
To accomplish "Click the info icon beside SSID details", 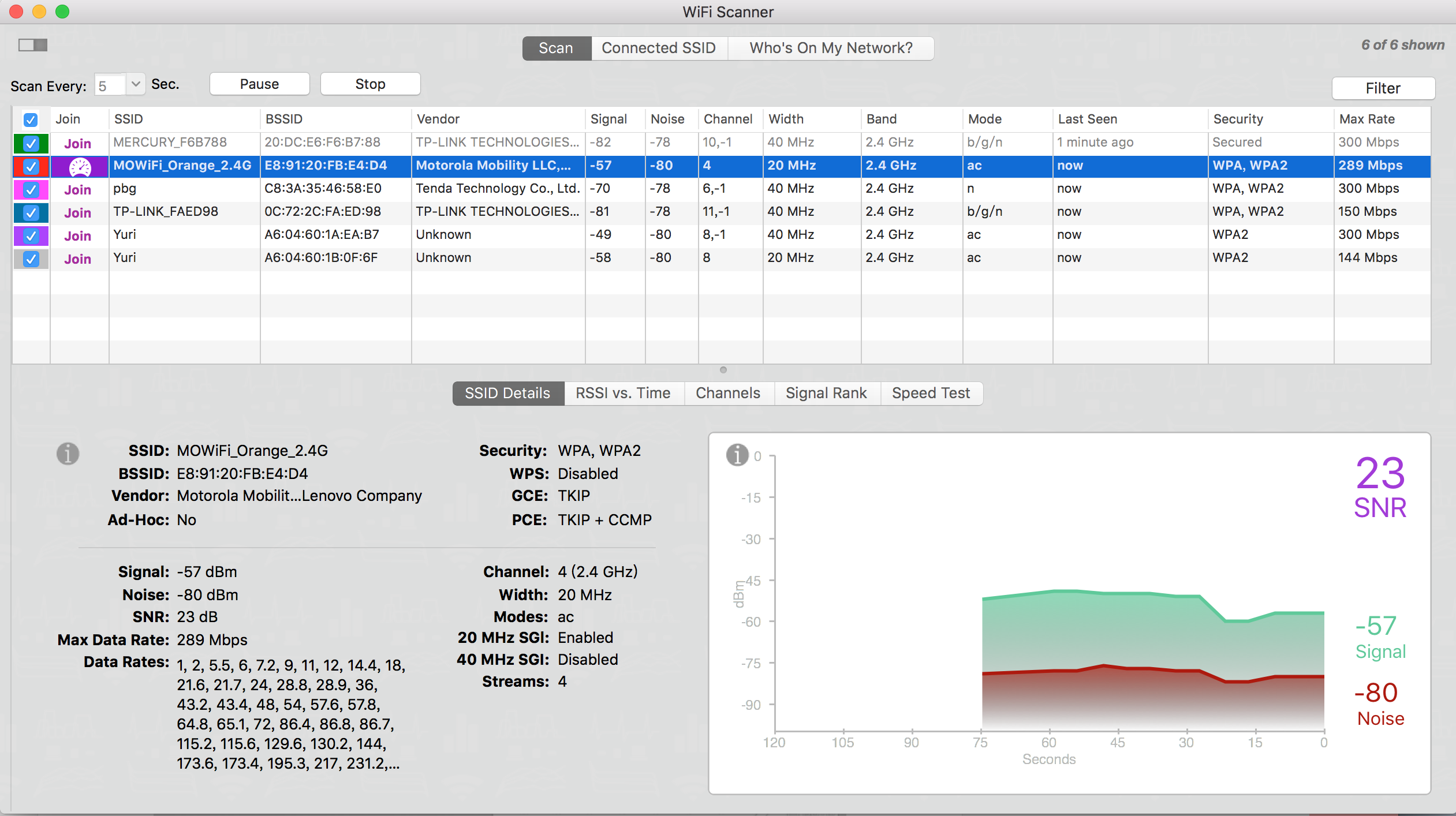I will pos(68,454).
